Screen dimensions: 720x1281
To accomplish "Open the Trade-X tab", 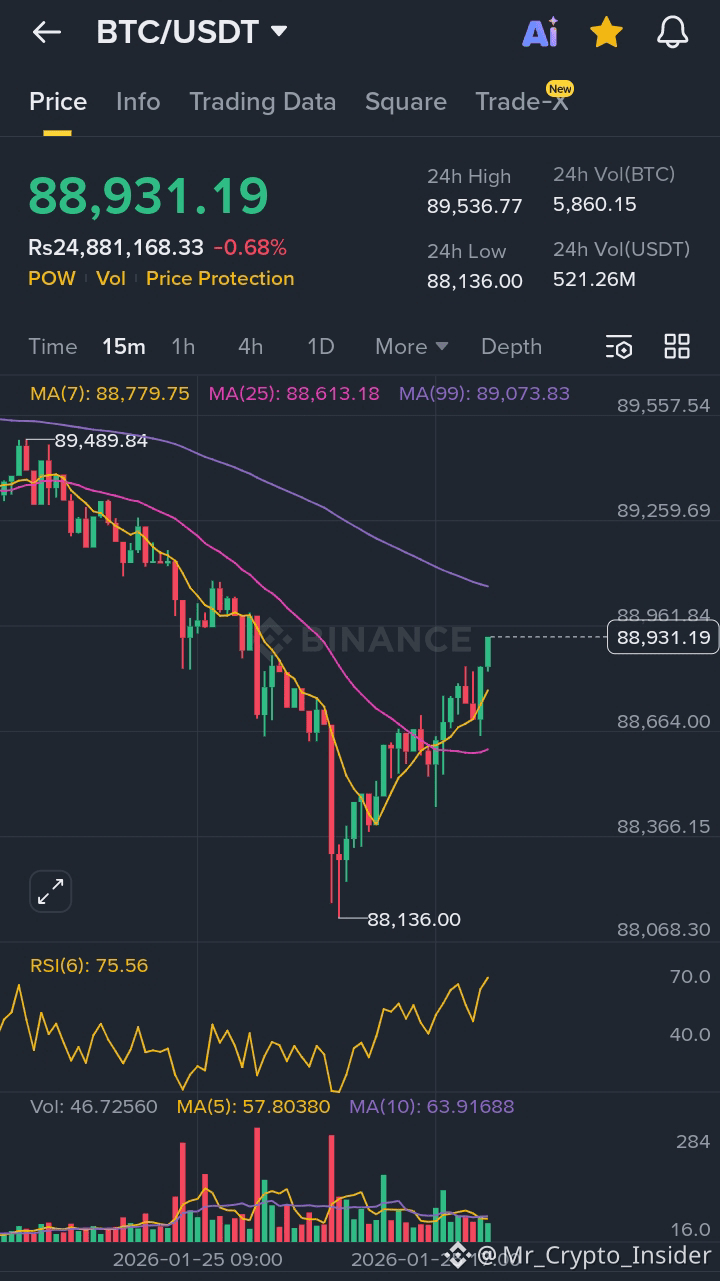I will click(523, 101).
